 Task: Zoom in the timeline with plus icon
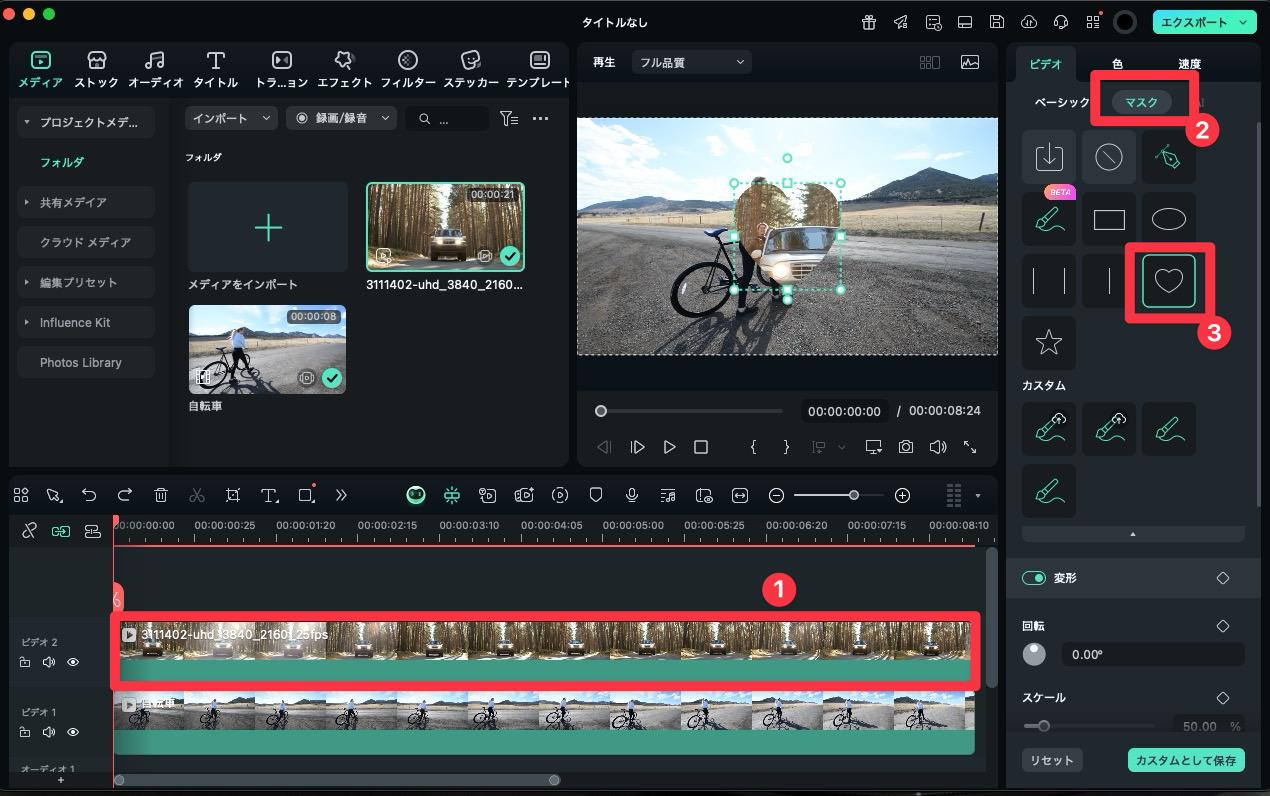point(902,495)
